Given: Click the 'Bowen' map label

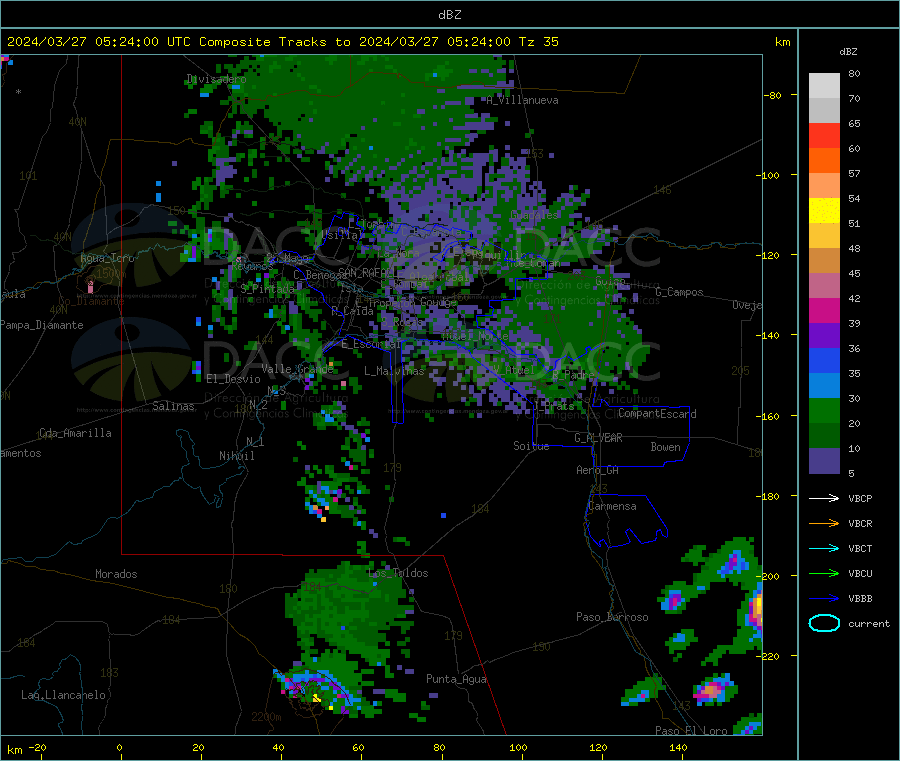Looking at the screenshot, I should (666, 447).
